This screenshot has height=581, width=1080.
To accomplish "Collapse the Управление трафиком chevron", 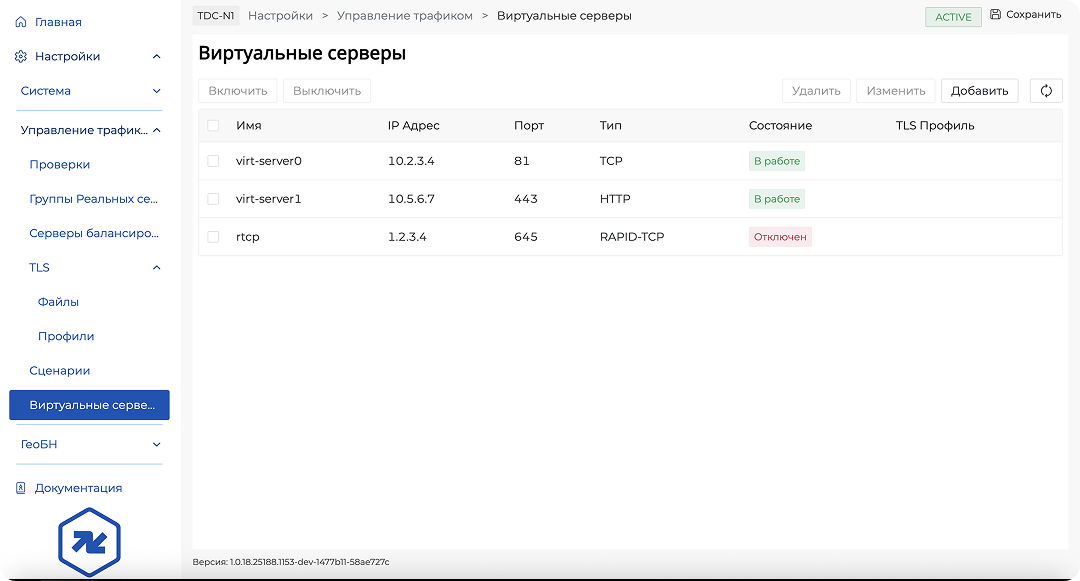I will 156,130.
